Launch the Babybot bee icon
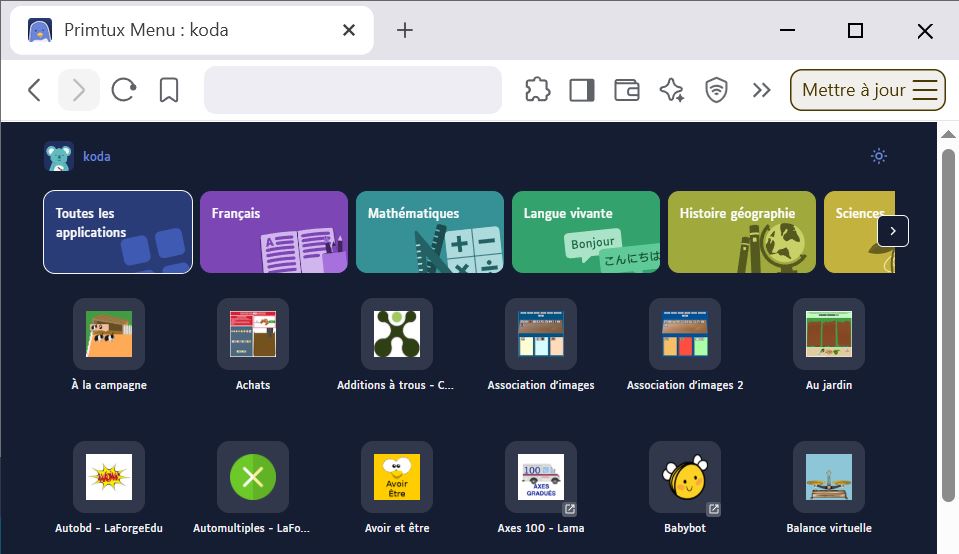Image resolution: width=959 pixels, height=554 pixels. click(685, 477)
